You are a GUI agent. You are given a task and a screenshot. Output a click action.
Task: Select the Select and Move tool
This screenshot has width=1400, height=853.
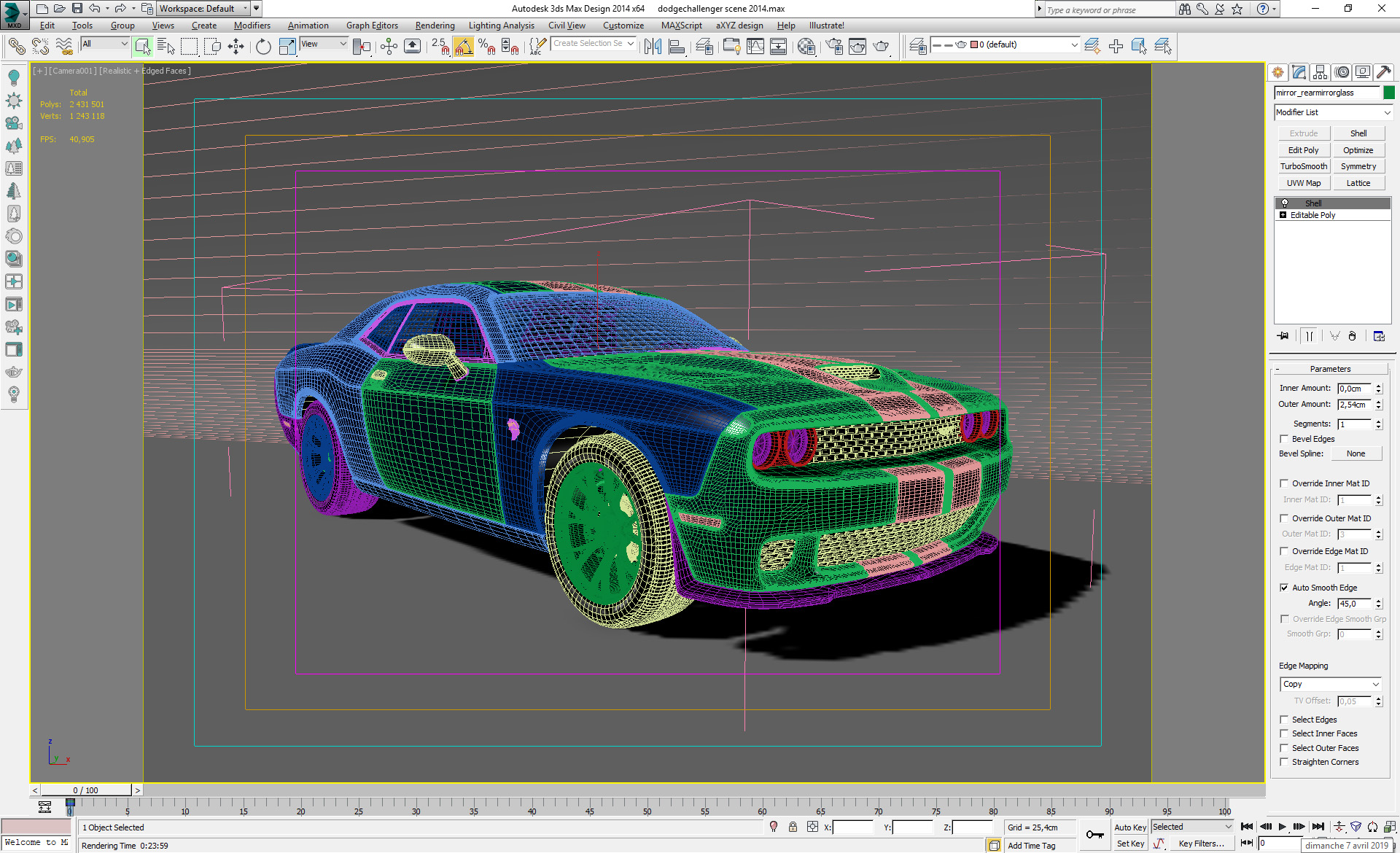236,47
